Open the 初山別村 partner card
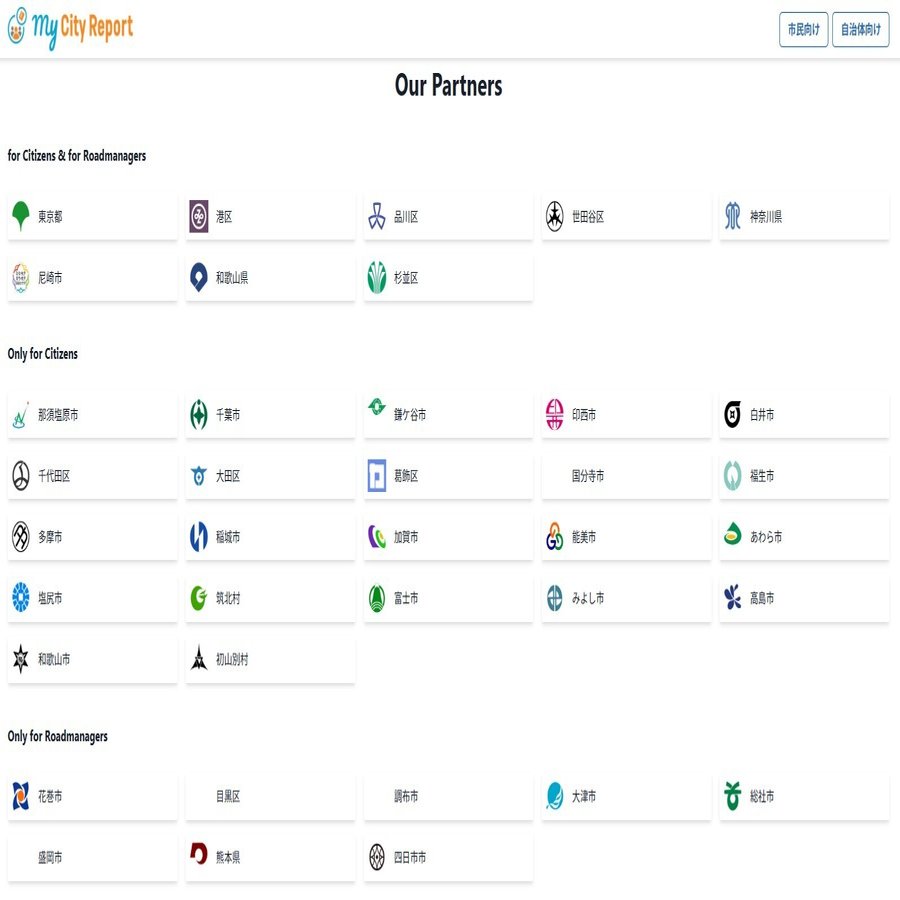The image size is (900, 900). point(270,659)
